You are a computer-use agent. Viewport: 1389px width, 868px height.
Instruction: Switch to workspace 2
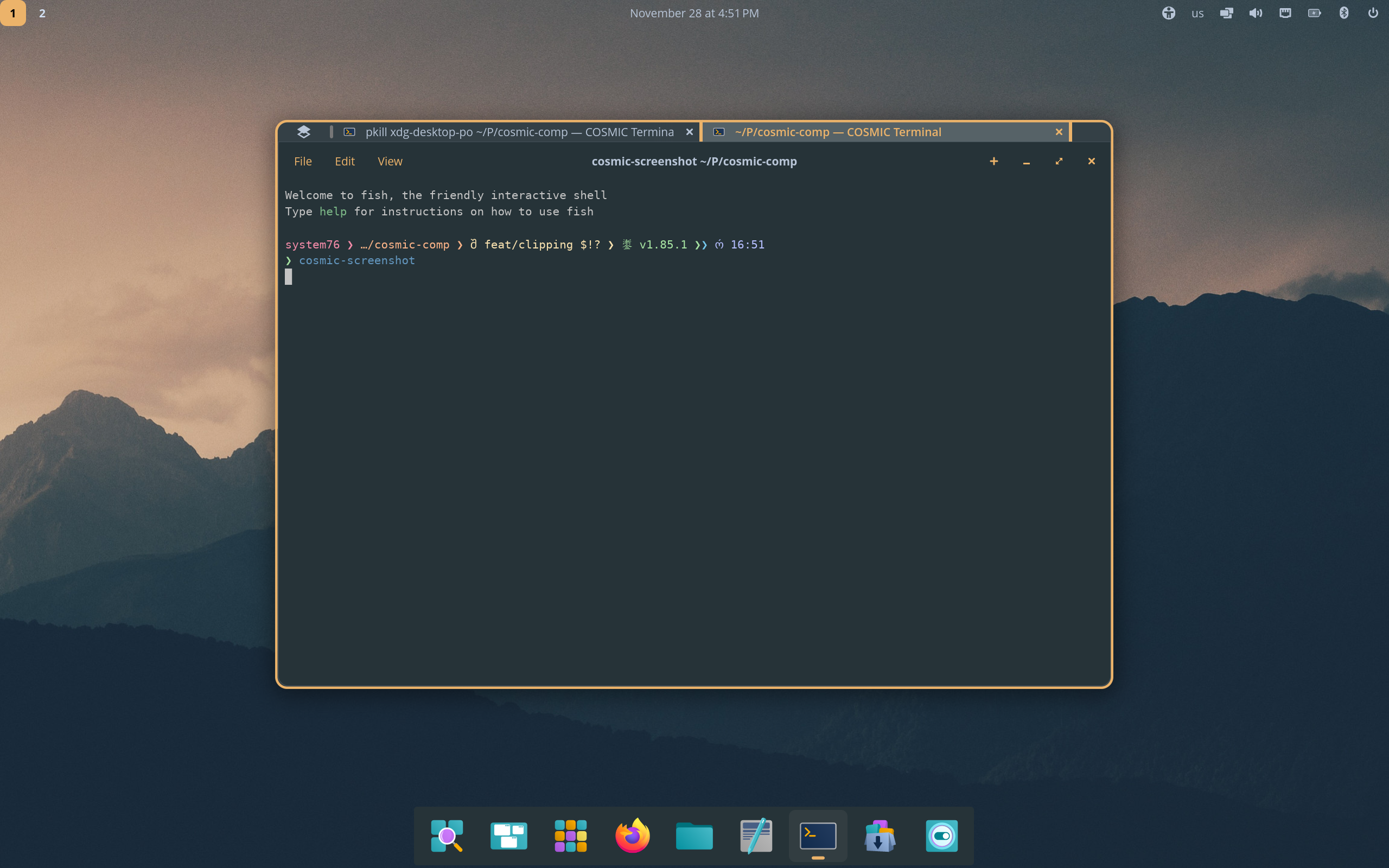[42, 13]
